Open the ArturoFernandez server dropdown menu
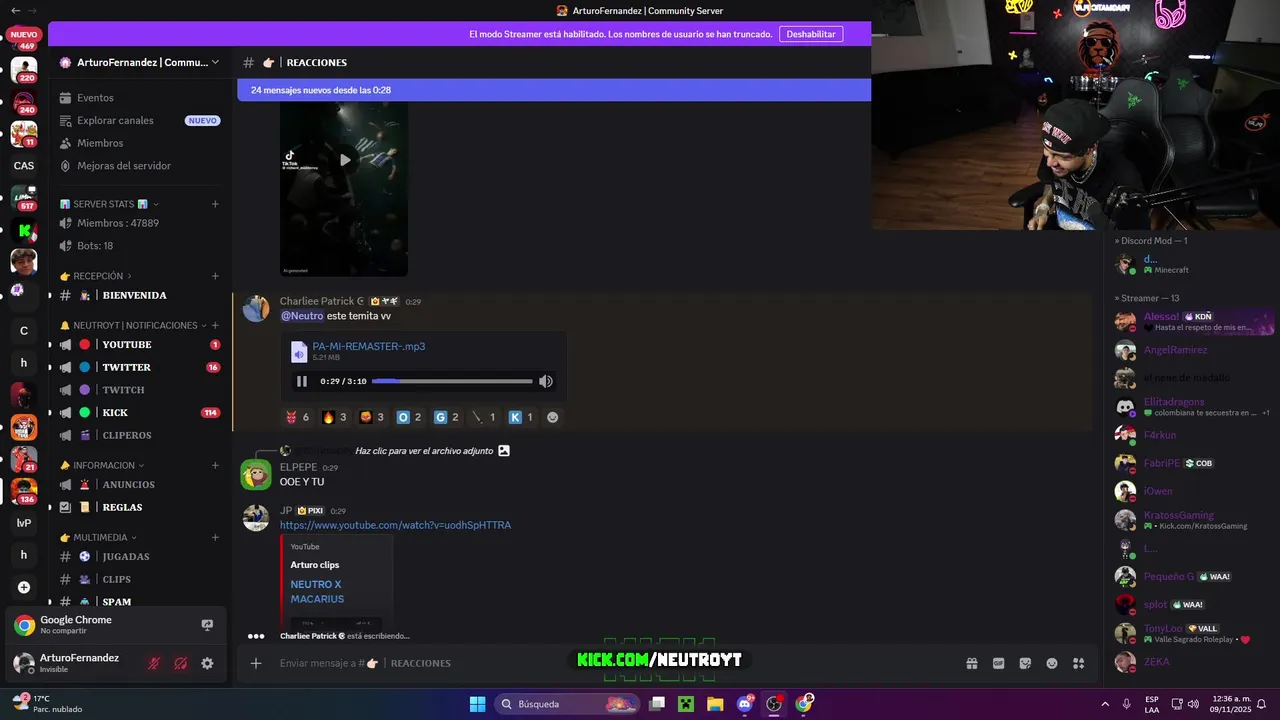The width and height of the screenshot is (1280, 720). tap(139, 62)
